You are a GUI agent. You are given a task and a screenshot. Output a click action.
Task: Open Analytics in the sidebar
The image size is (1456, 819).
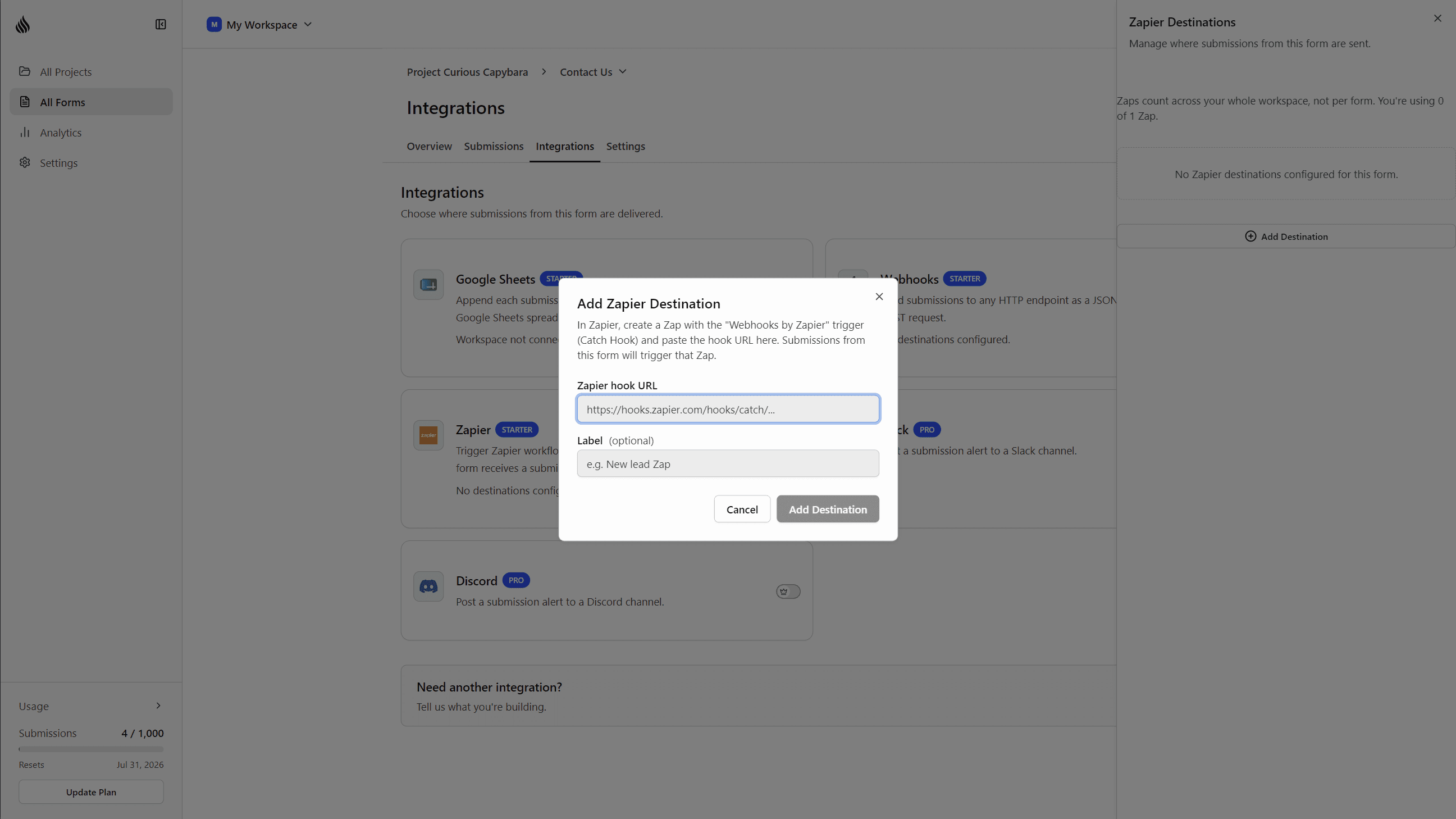pyautogui.click(x=91, y=133)
